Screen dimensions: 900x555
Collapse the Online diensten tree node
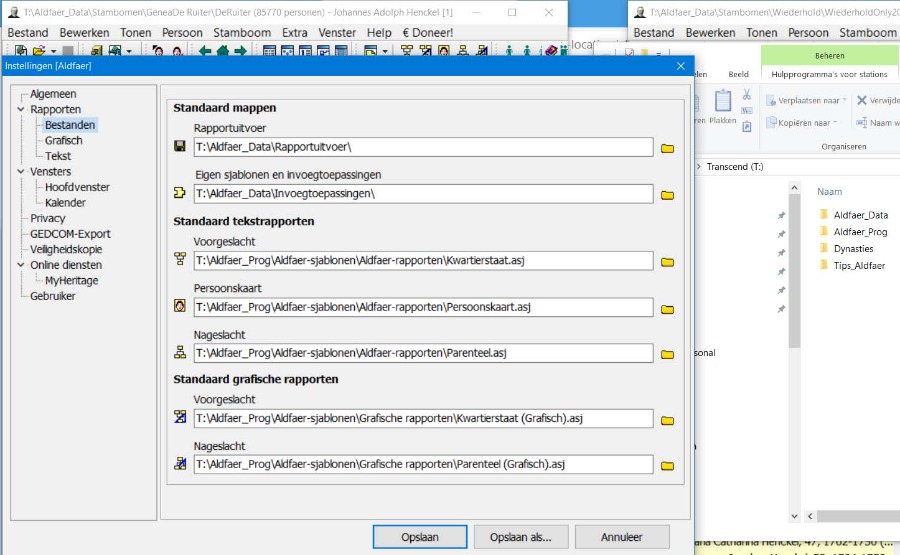pos(22,265)
